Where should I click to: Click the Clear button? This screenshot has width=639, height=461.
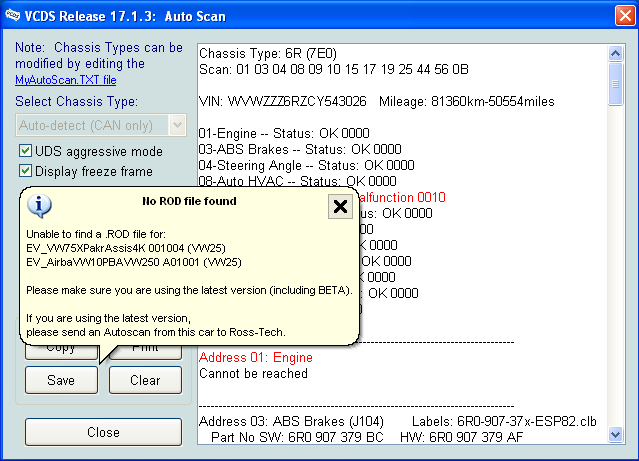pyautogui.click(x=145, y=380)
